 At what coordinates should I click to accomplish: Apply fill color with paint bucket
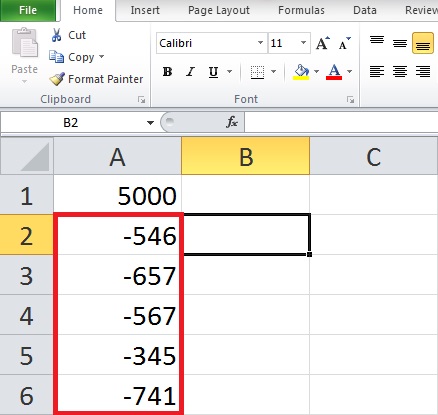(301, 72)
